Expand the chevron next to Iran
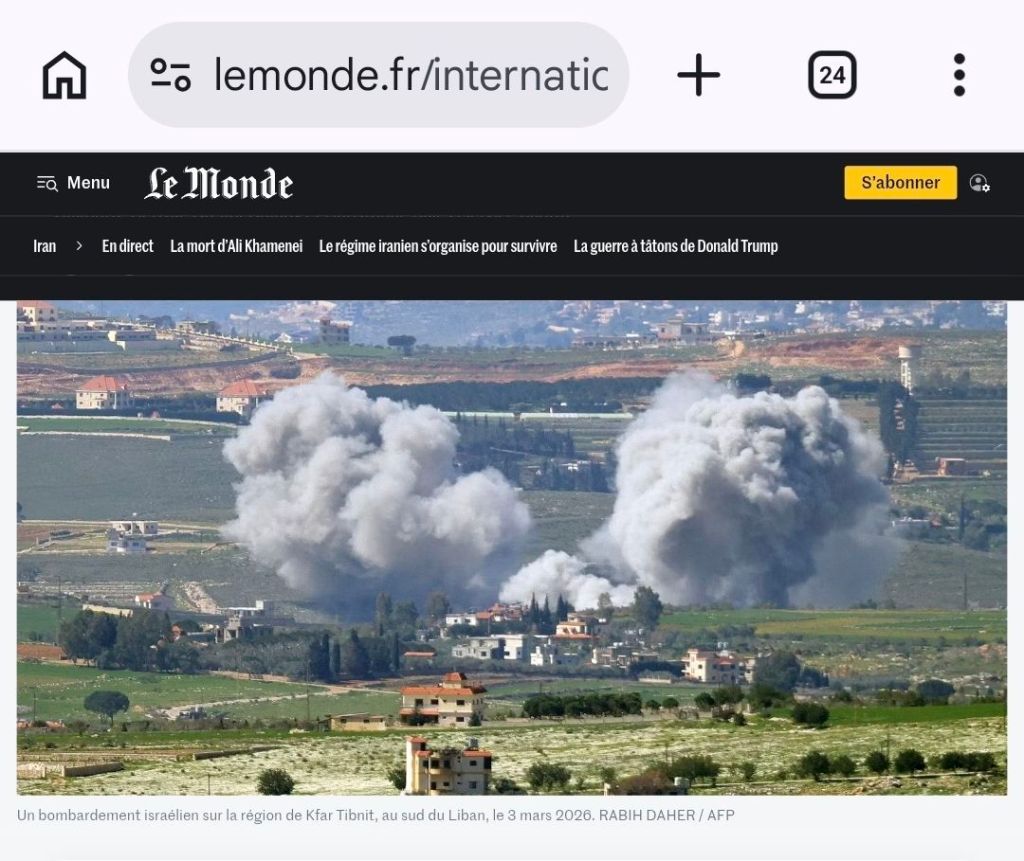This screenshot has width=1024, height=861. 79,246
